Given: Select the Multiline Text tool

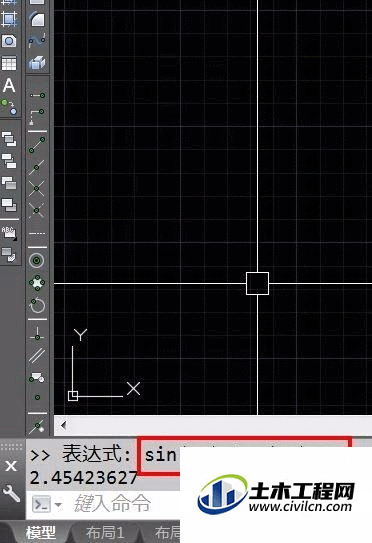Looking at the screenshot, I should pyautogui.click(x=9, y=85).
